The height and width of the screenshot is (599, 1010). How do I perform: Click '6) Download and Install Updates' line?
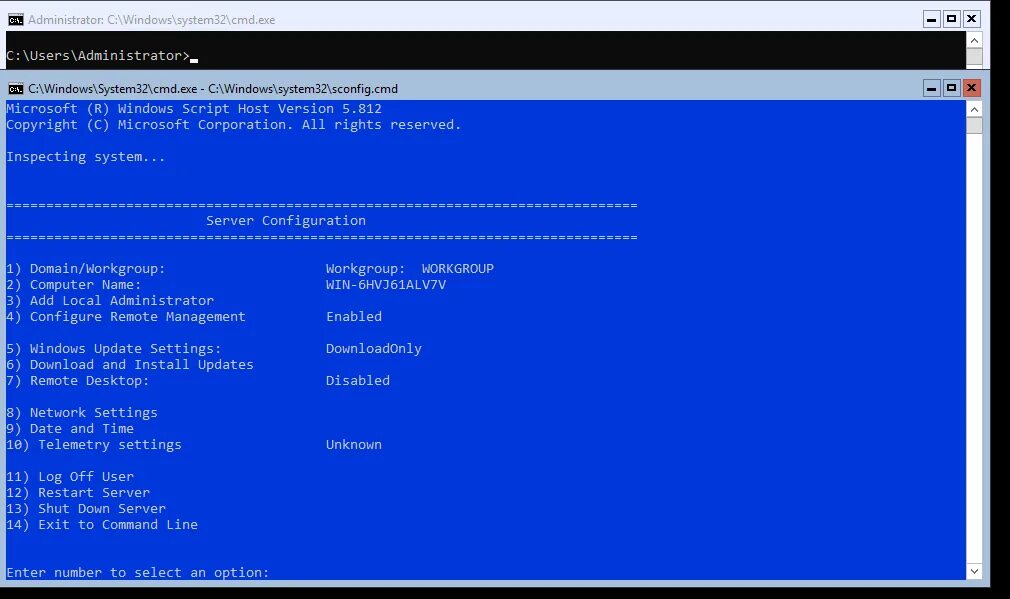129,365
